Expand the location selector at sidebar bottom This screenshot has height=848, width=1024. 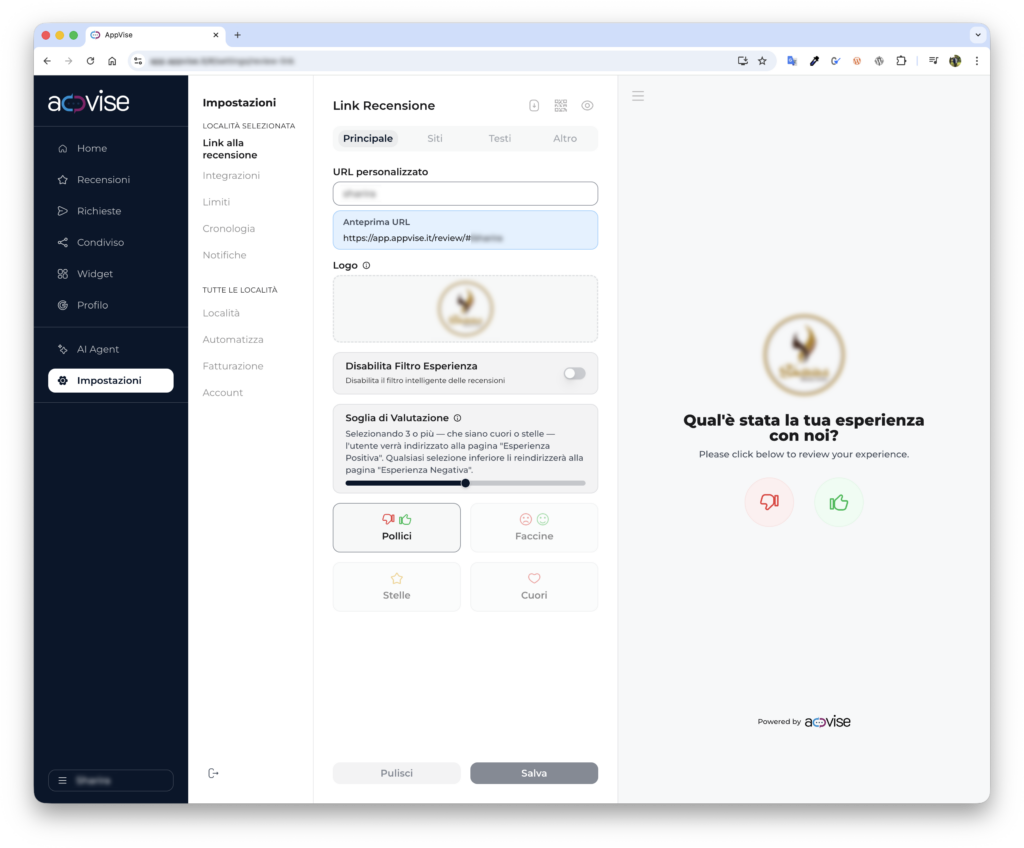tap(110, 780)
